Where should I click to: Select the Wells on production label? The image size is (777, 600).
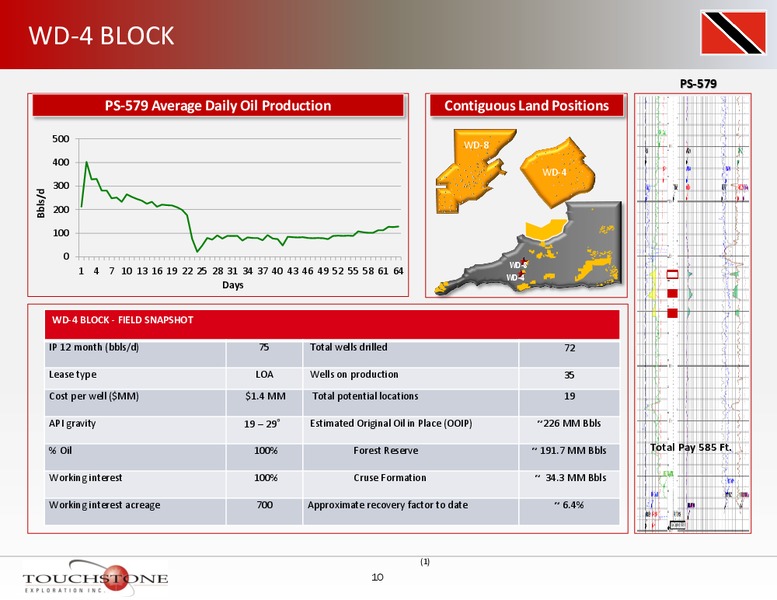354,375
